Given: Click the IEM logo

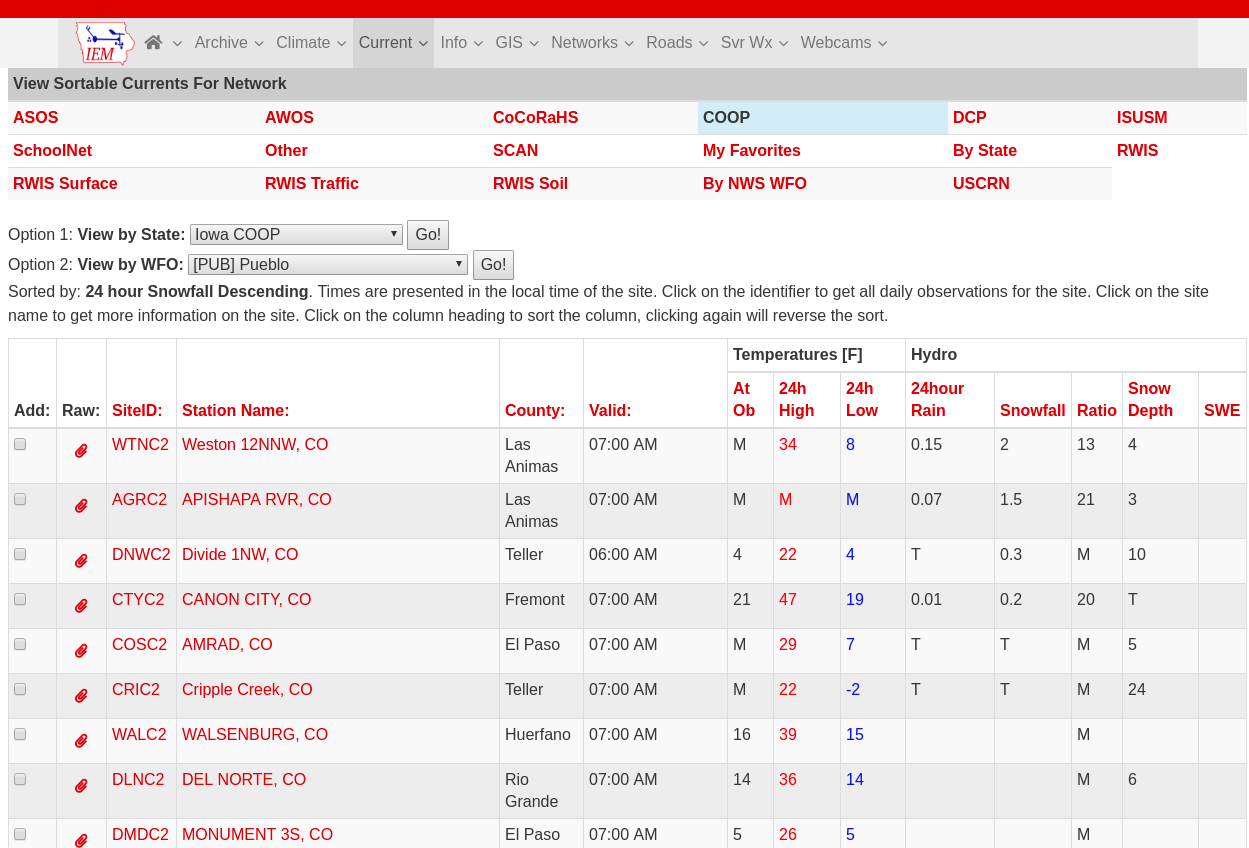Looking at the screenshot, I should [x=105, y=43].
